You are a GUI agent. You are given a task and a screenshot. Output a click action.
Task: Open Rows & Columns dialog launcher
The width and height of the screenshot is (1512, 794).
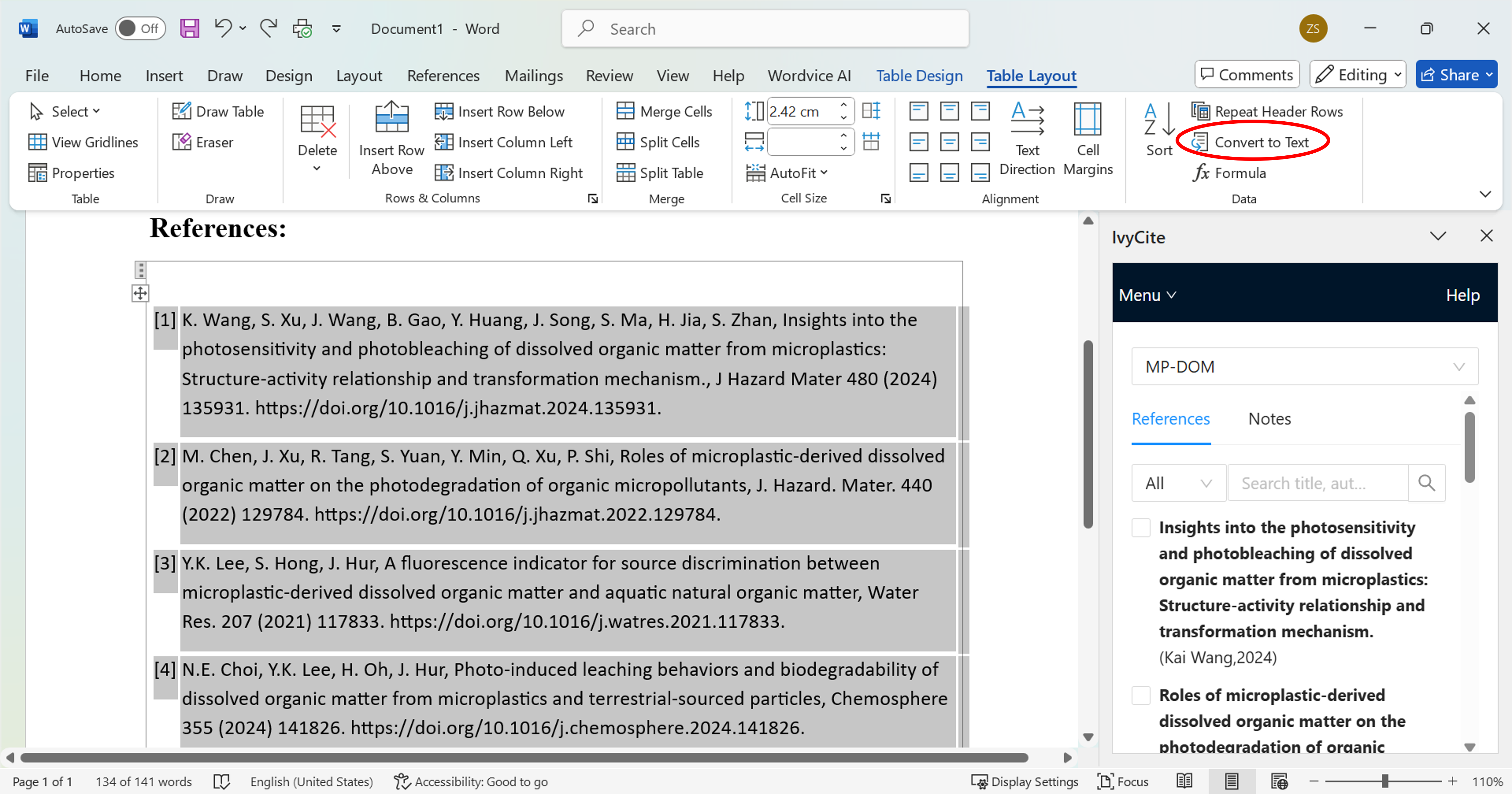click(x=593, y=199)
